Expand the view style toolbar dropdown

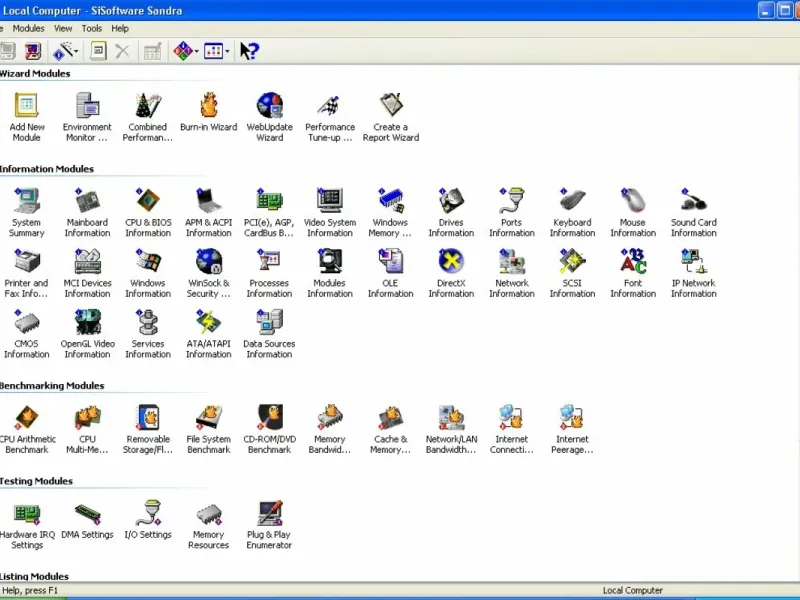[x=227, y=51]
